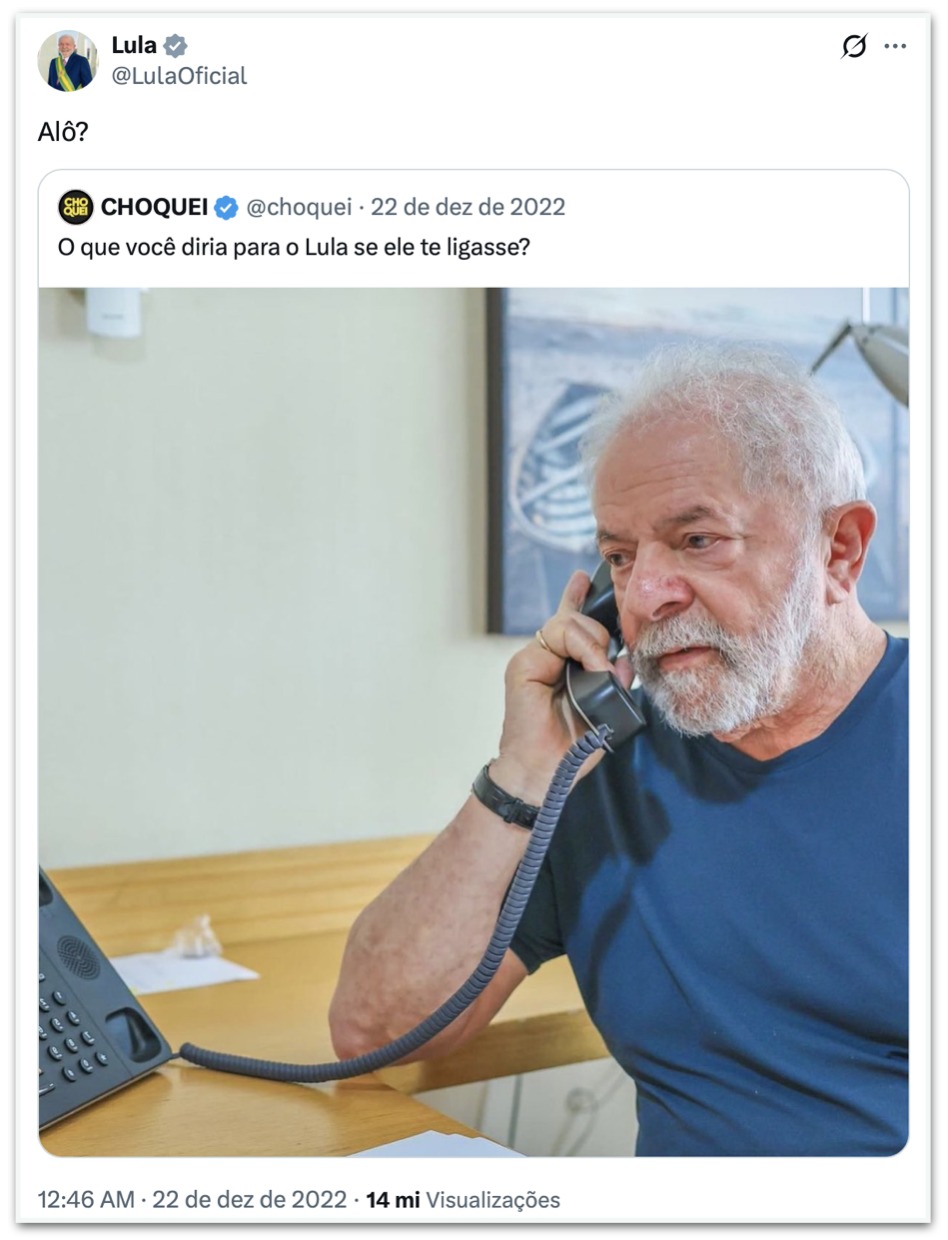The height and width of the screenshot is (1240, 948).
Task: Click the Grok slashed-circle icon
Action: coord(854,46)
